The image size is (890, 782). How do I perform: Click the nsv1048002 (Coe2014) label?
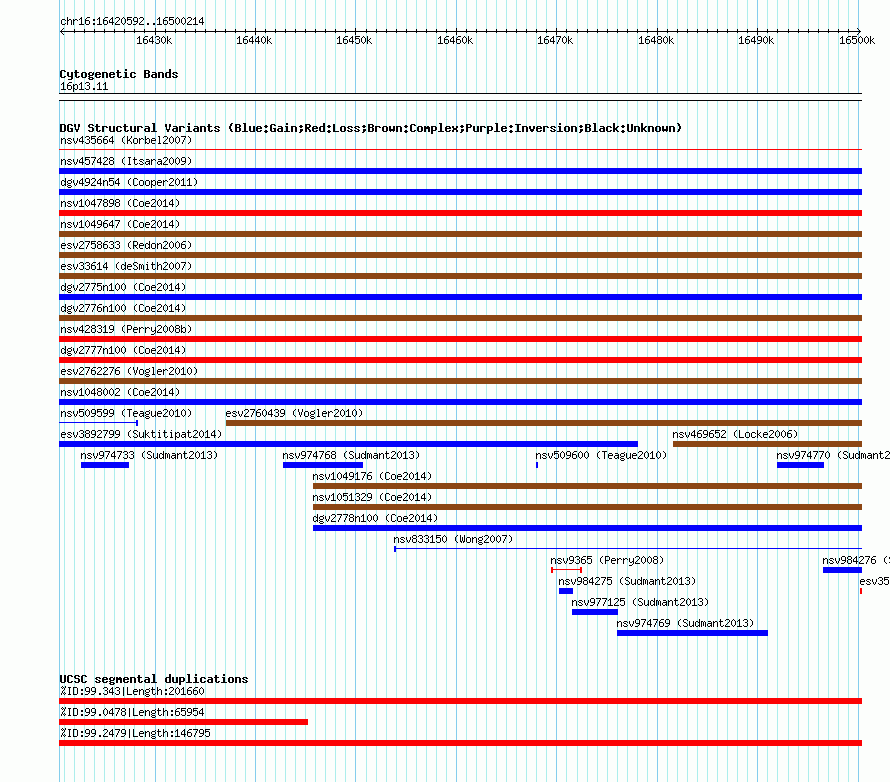coord(120,392)
